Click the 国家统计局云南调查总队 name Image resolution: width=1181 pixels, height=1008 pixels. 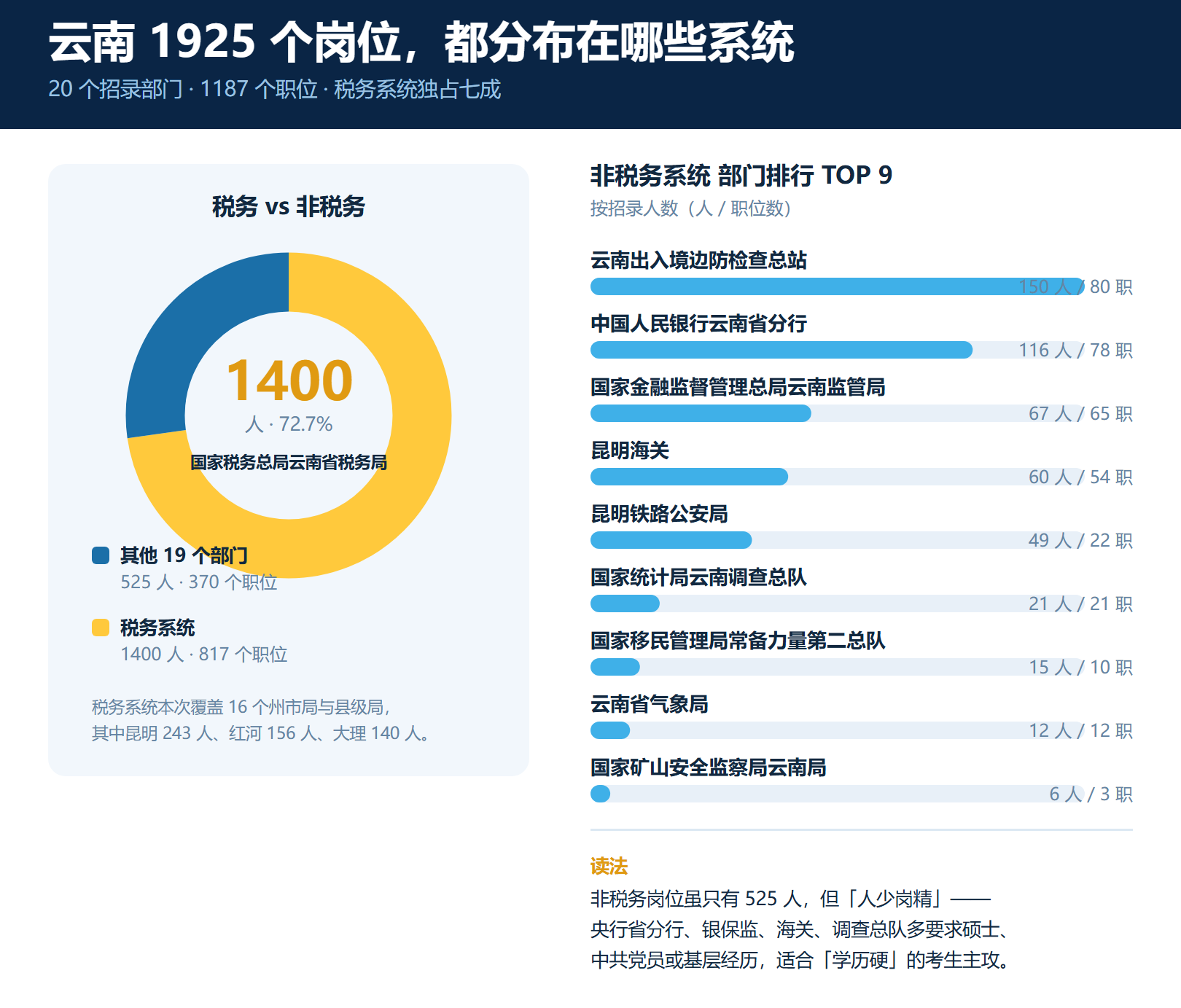pos(698,577)
